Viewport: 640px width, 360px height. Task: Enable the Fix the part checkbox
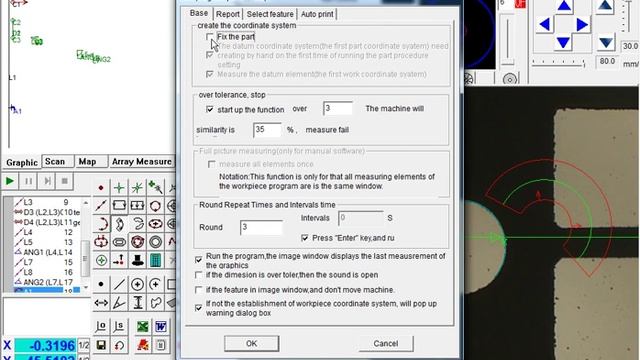(209, 37)
